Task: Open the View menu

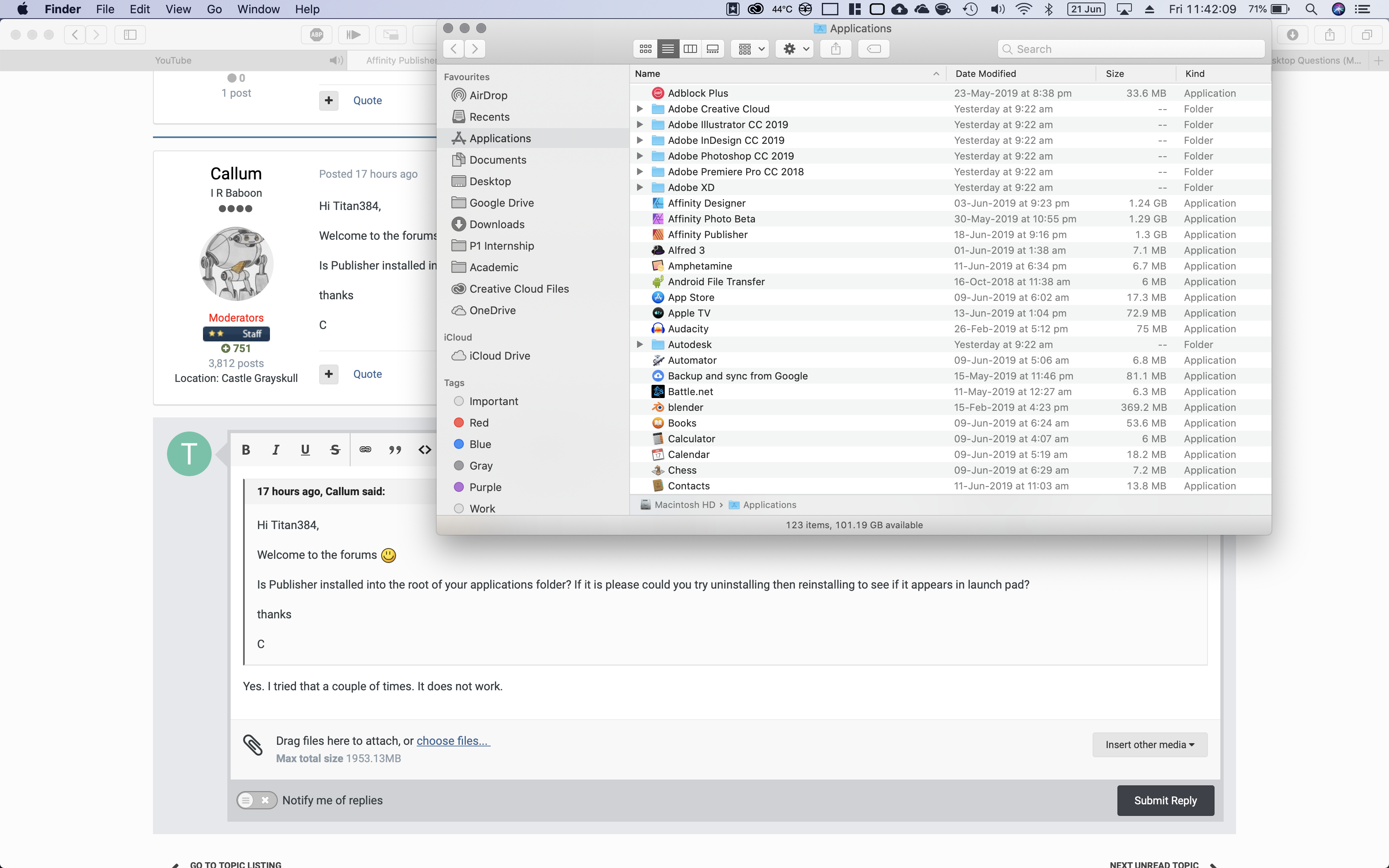Action: click(x=178, y=9)
